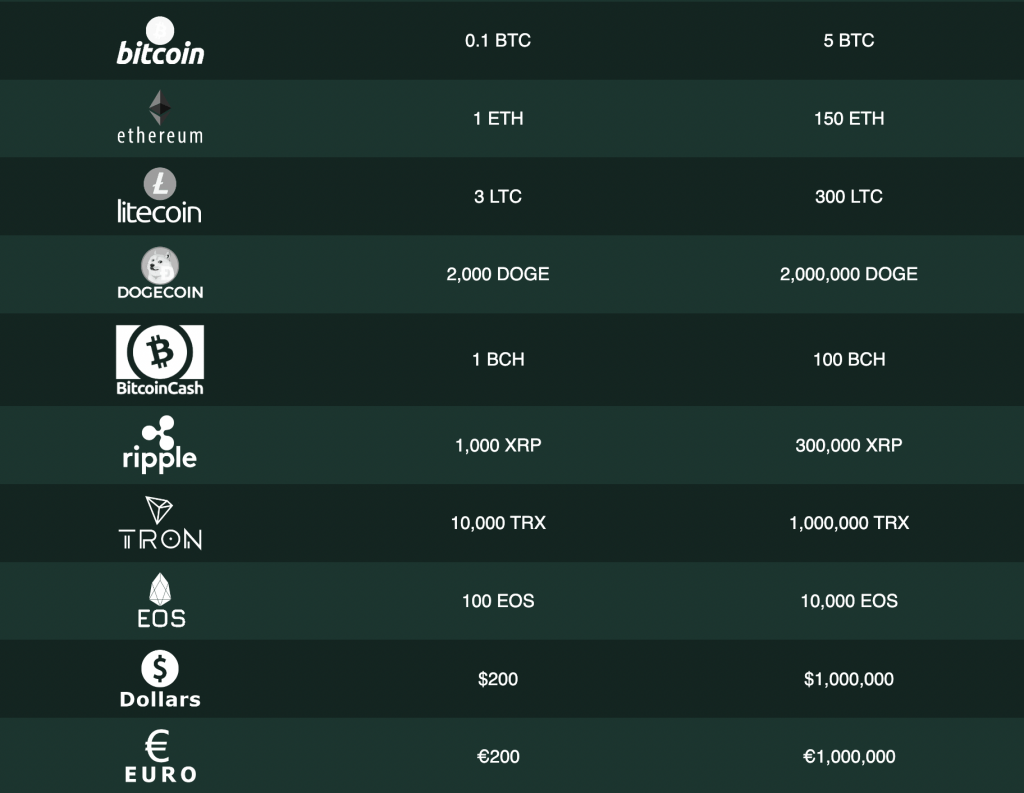Select the Dogecoin Shiba logo
Viewport: 1024px width, 793px height.
pos(160,265)
